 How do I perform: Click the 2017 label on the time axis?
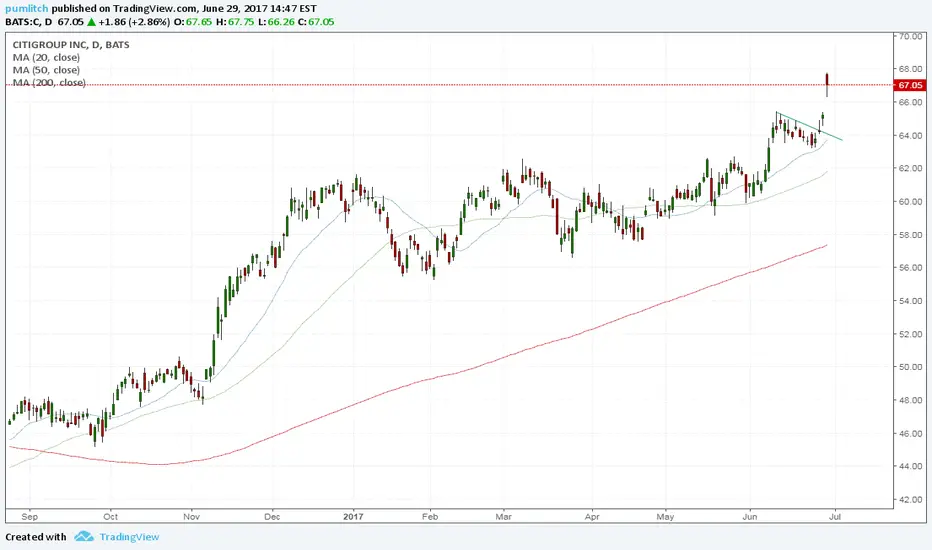tap(353, 517)
